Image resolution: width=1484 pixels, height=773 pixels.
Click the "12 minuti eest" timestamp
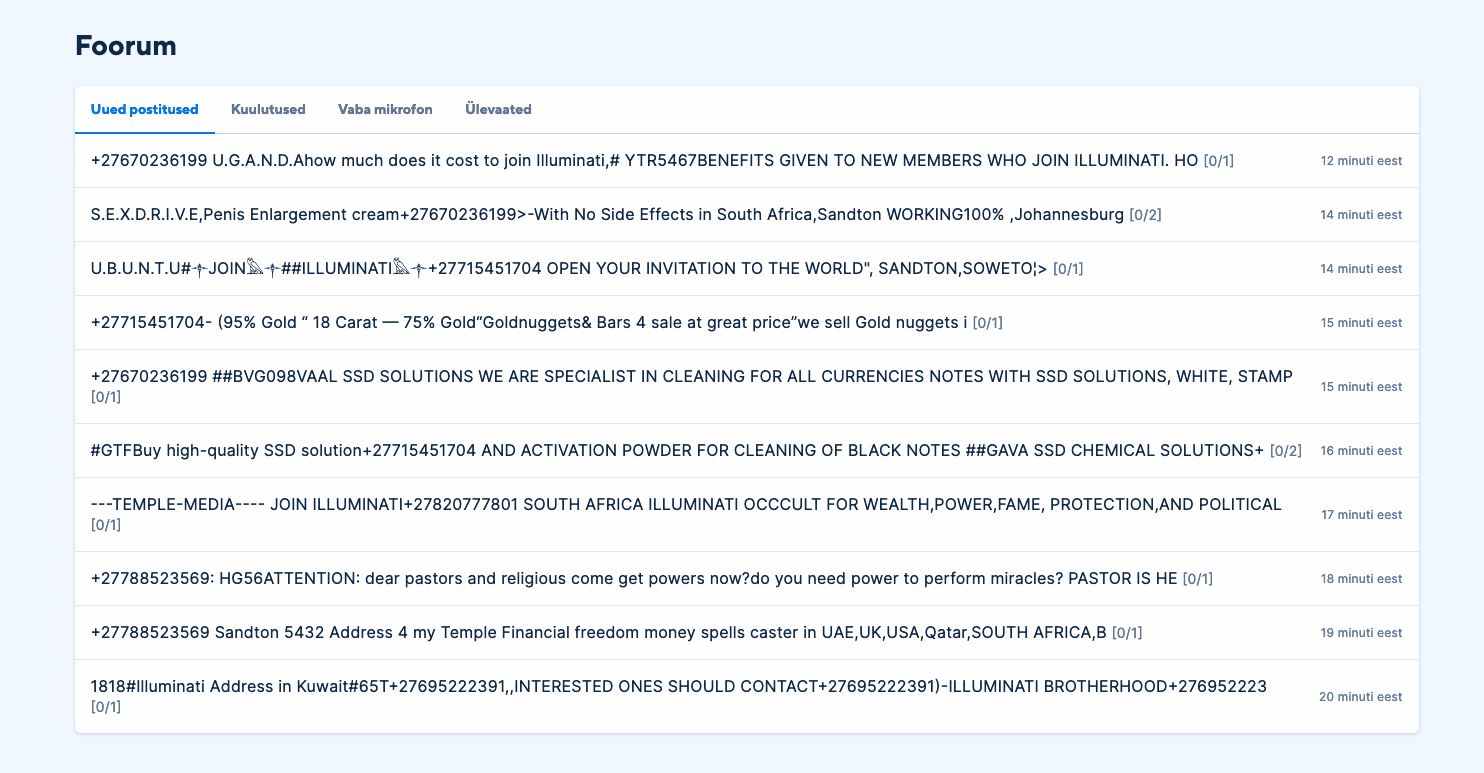(x=1361, y=160)
